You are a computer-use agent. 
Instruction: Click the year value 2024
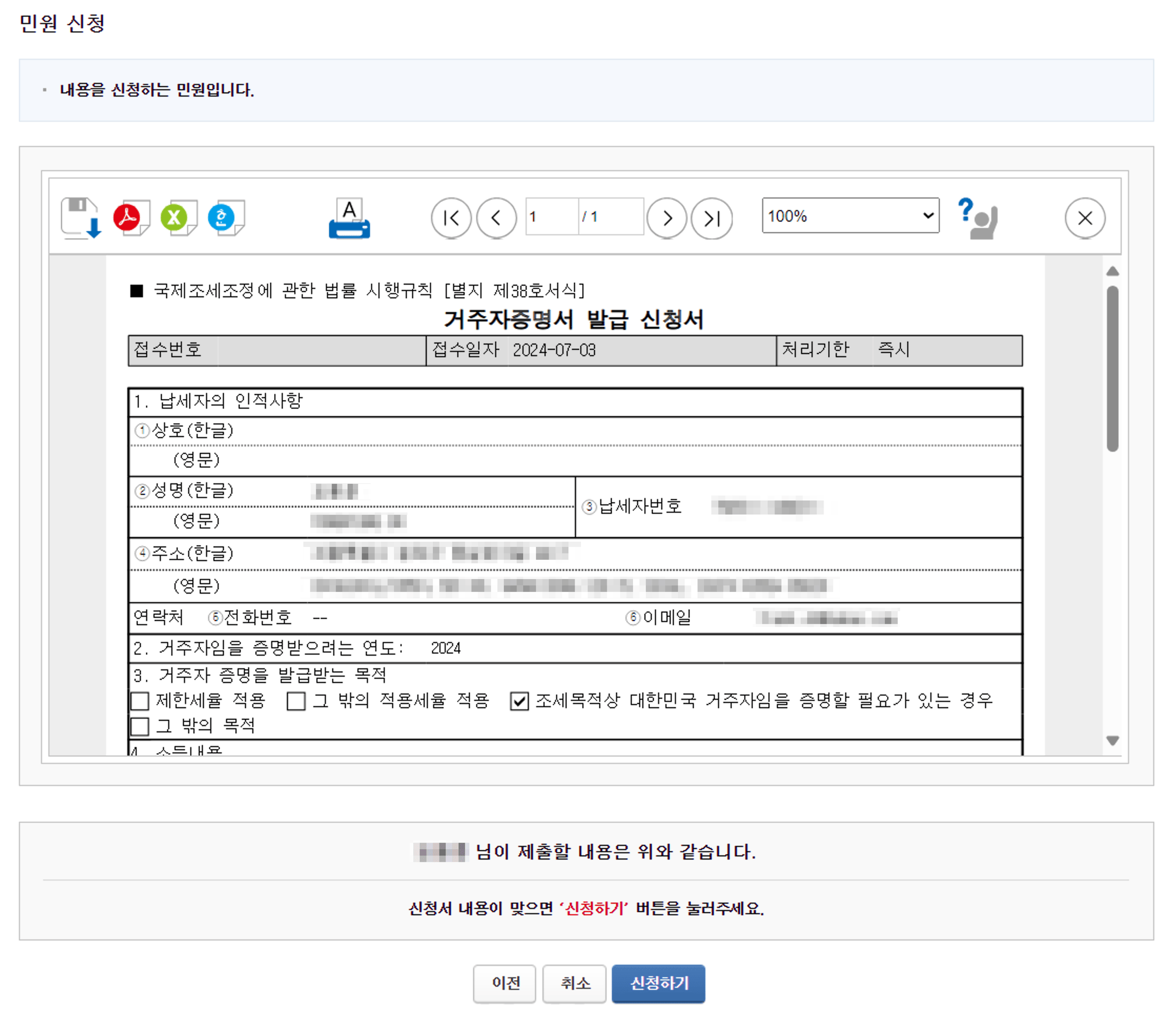click(x=445, y=648)
